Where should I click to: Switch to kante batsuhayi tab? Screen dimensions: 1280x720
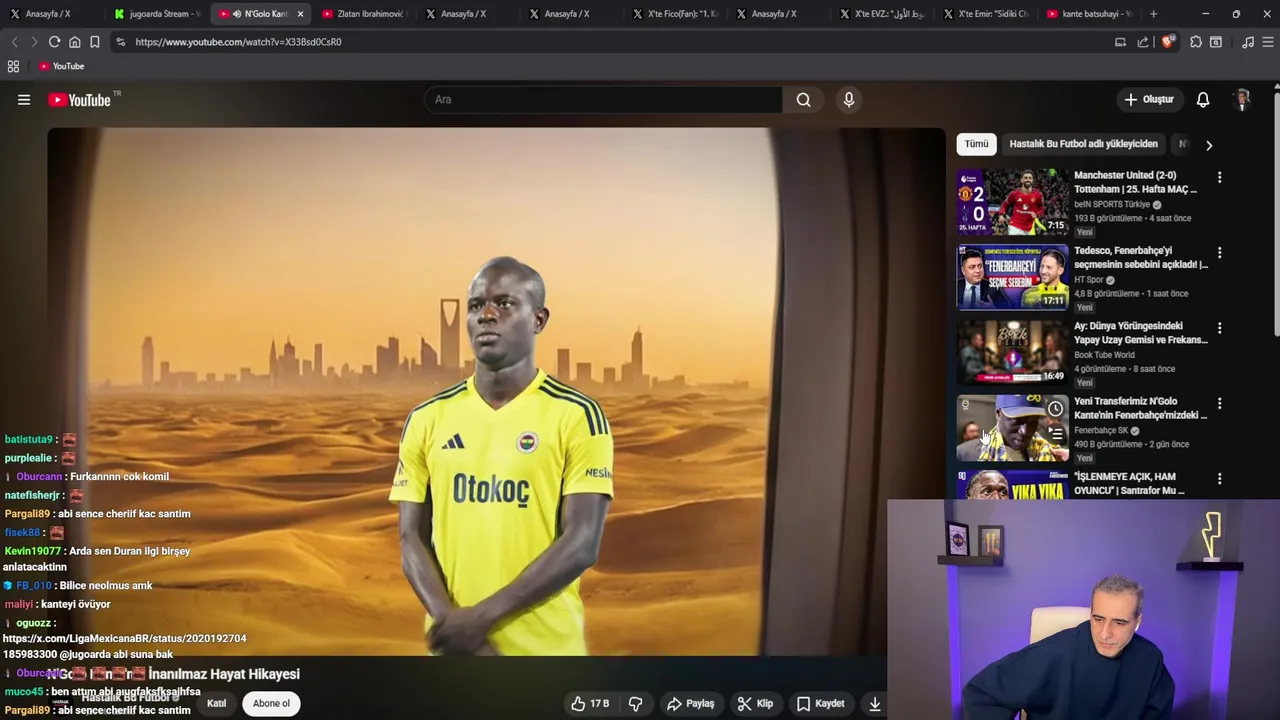pyautogui.click(x=1090, y=14)
